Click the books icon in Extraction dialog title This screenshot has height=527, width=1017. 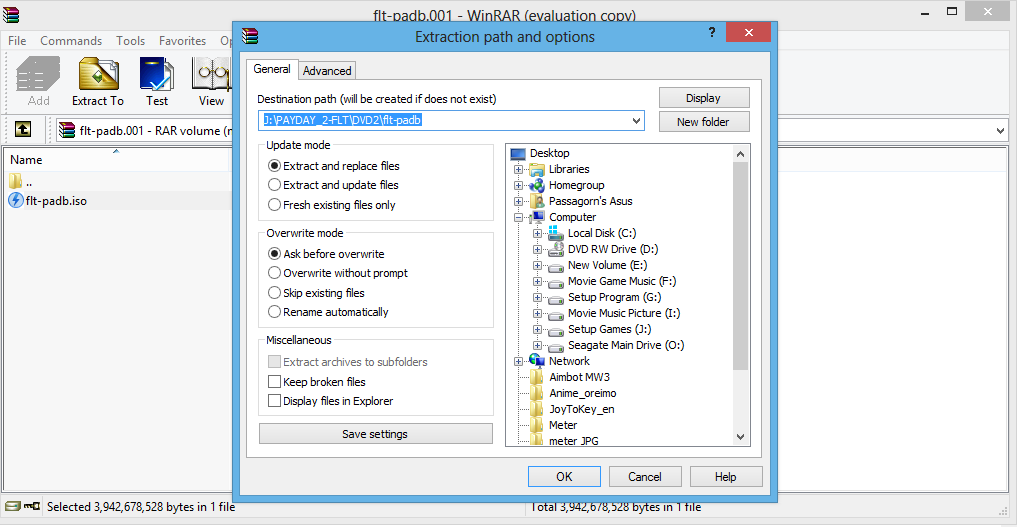(250, 36)
